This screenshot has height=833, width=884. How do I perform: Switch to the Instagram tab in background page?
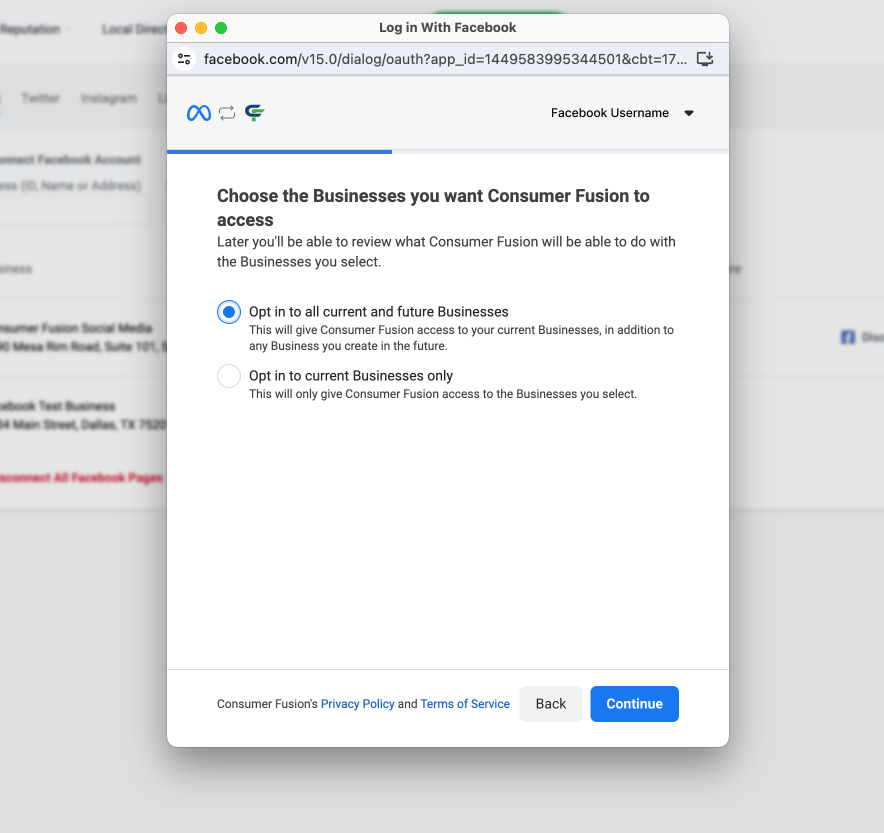point(109,98)
